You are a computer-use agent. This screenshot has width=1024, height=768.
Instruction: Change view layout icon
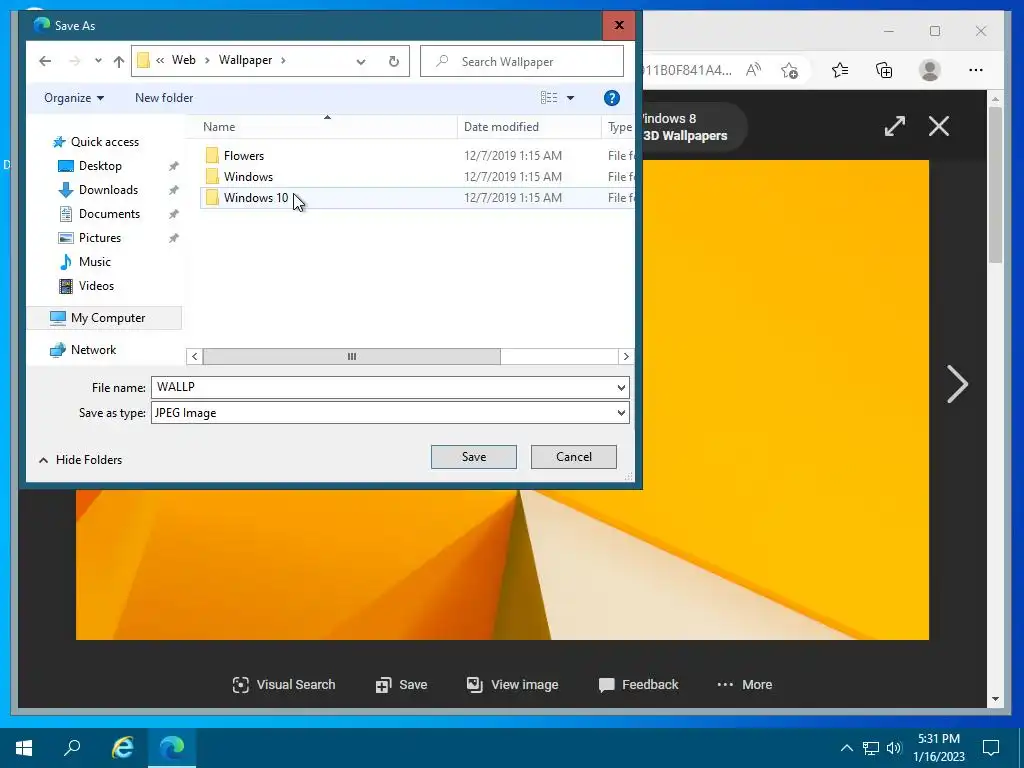point(549,98)
